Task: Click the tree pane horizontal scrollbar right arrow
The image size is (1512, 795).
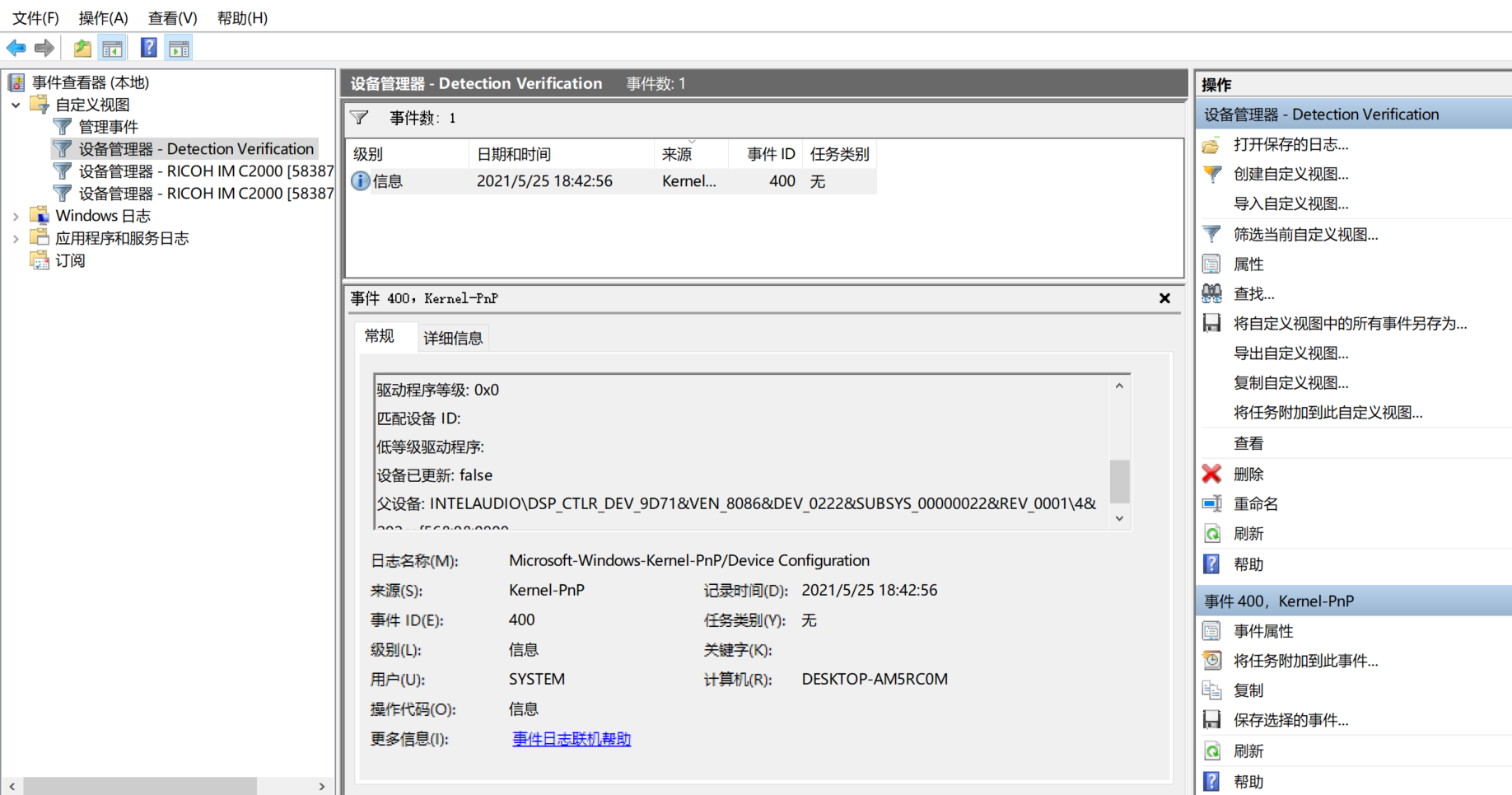Action: (x=322, y=787)
